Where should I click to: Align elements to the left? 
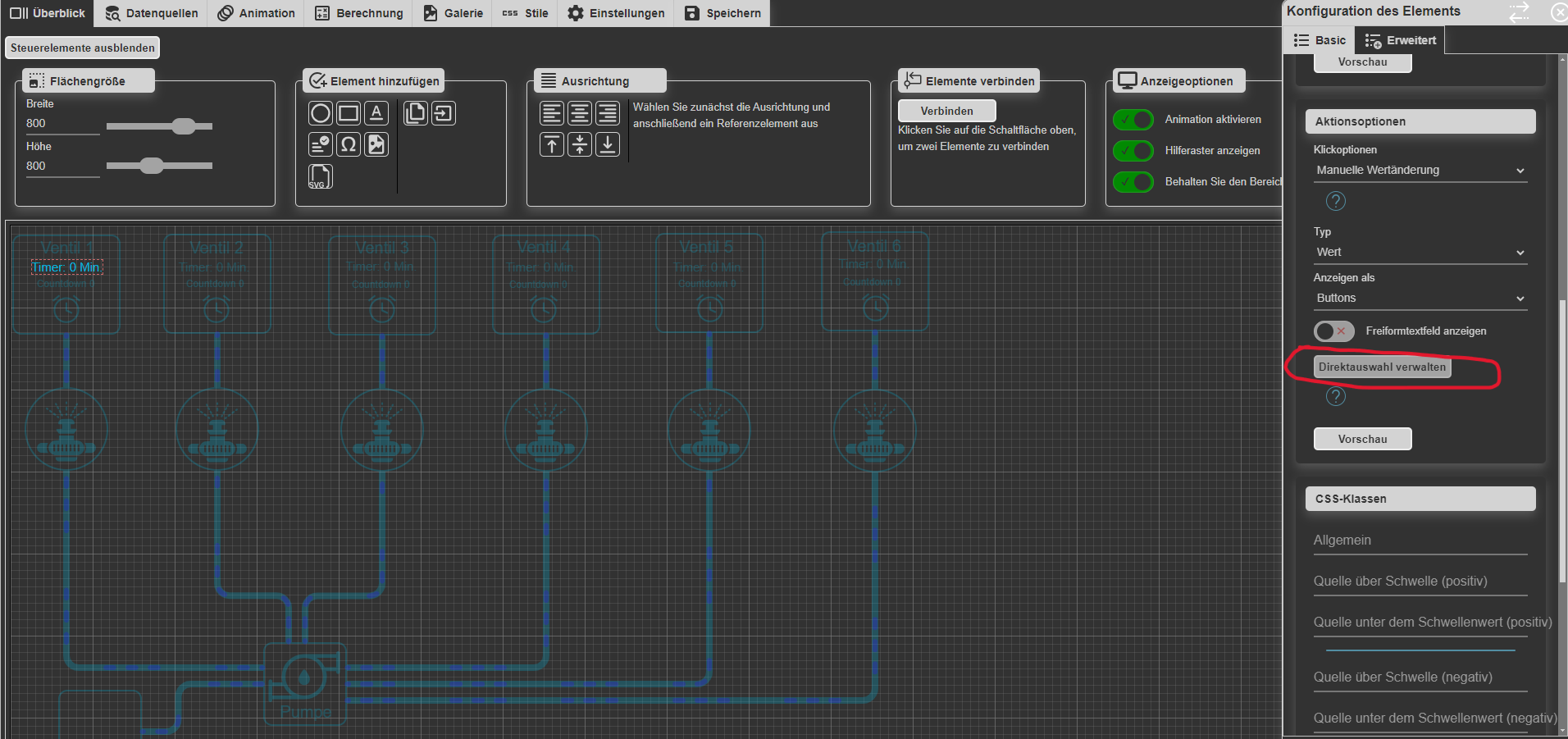tap(552, 113)
